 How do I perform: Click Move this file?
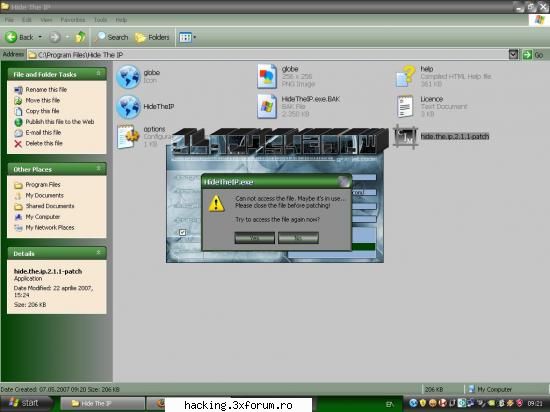pos(37,101)
